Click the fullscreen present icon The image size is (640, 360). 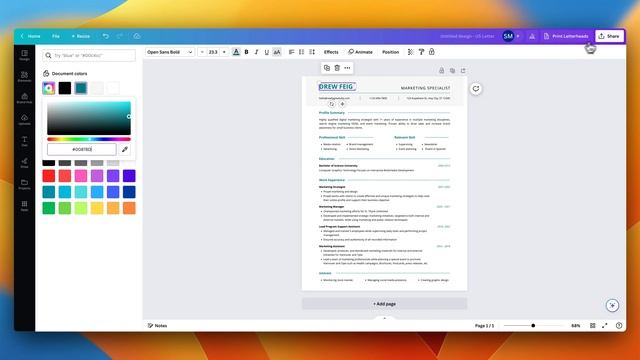(x=604, y=326)
